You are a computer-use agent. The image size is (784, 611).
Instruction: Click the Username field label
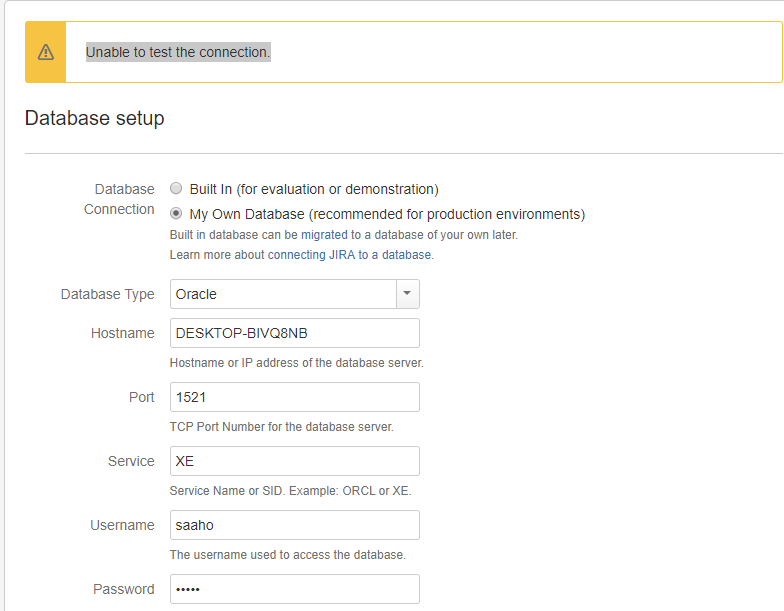pyautogui.click(x=122, y=525)
